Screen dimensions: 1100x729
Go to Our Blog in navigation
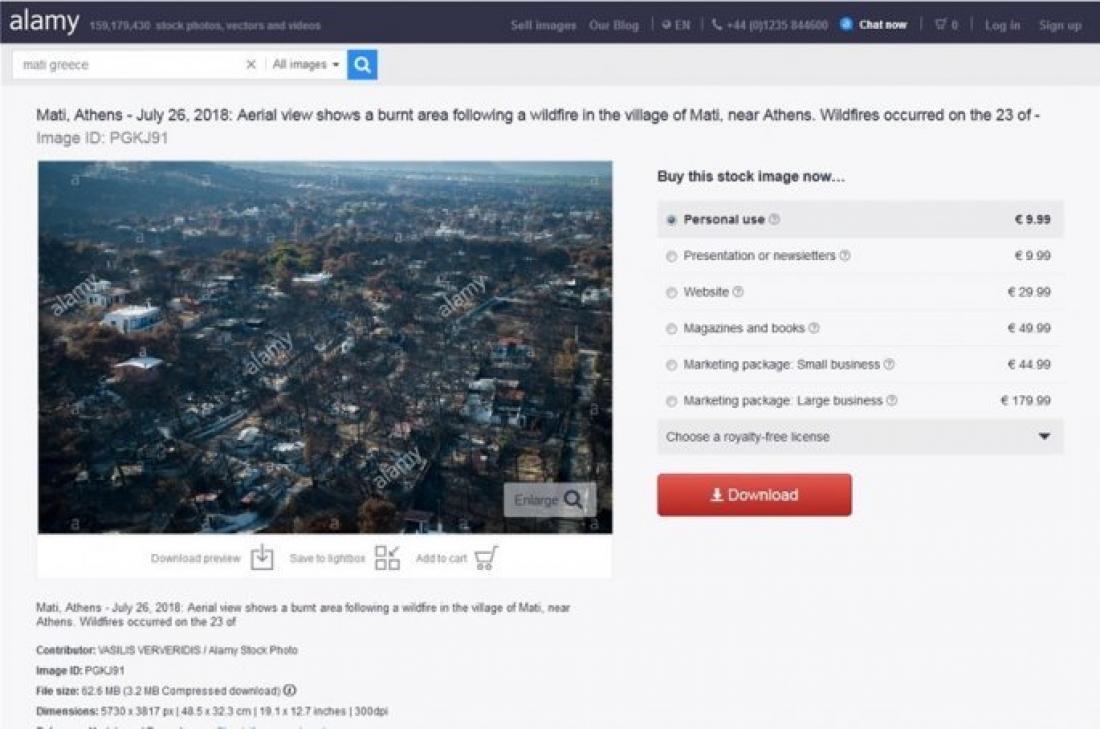613,25
